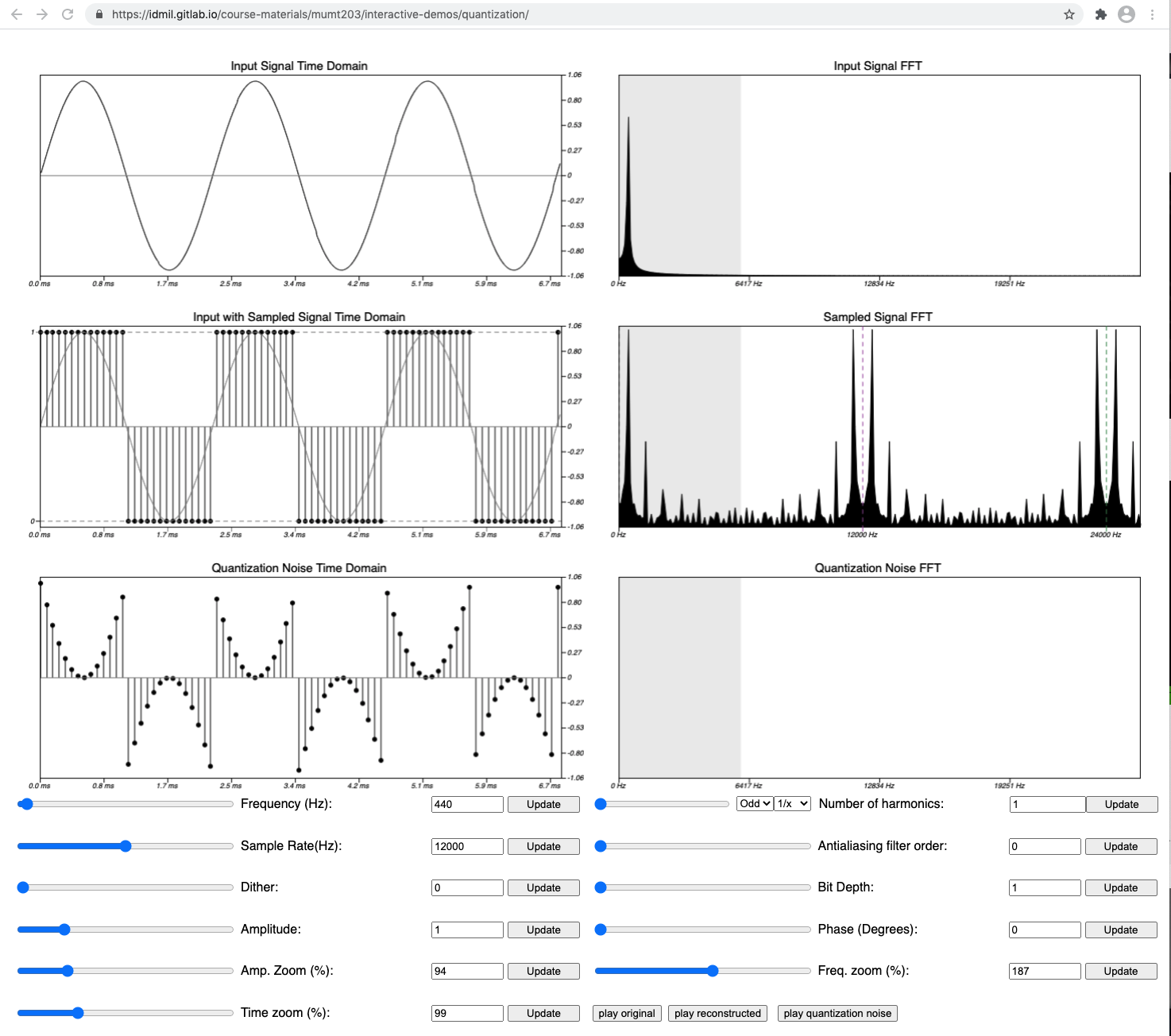Update the Bit Depth value
The height and width of the screenshot is (1036, 1171).
[1121, 887]
